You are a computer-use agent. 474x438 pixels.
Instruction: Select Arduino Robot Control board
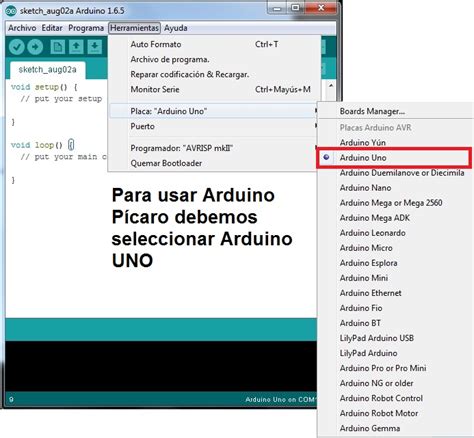click(395, 398)
